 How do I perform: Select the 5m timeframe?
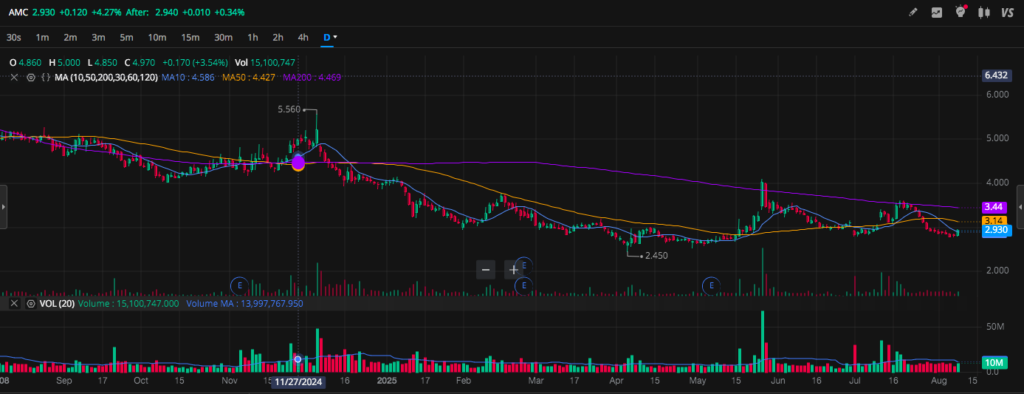(127, 37)
